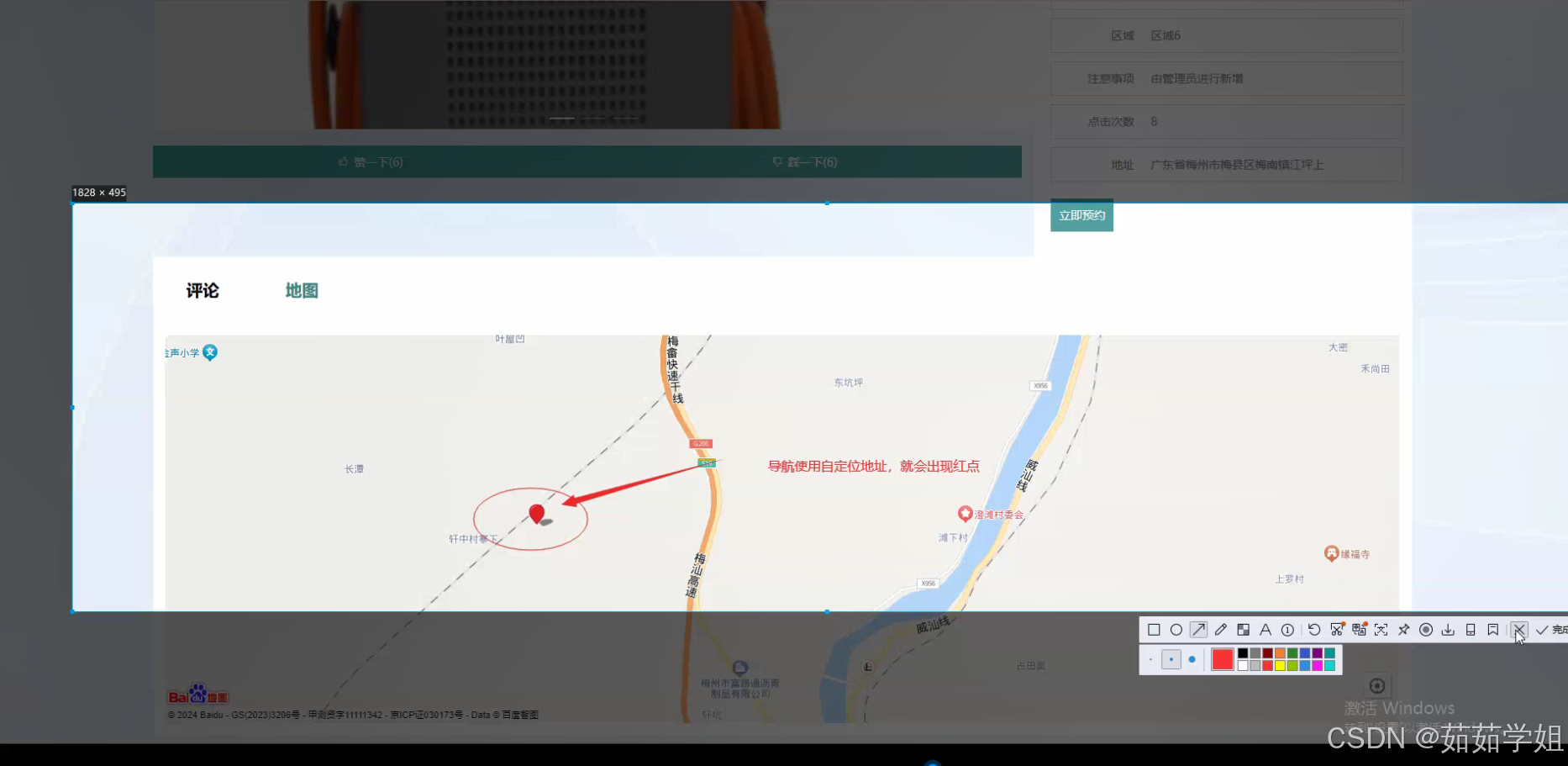
Task: Send screenshot to phone icon
Action: [1471, 630]
